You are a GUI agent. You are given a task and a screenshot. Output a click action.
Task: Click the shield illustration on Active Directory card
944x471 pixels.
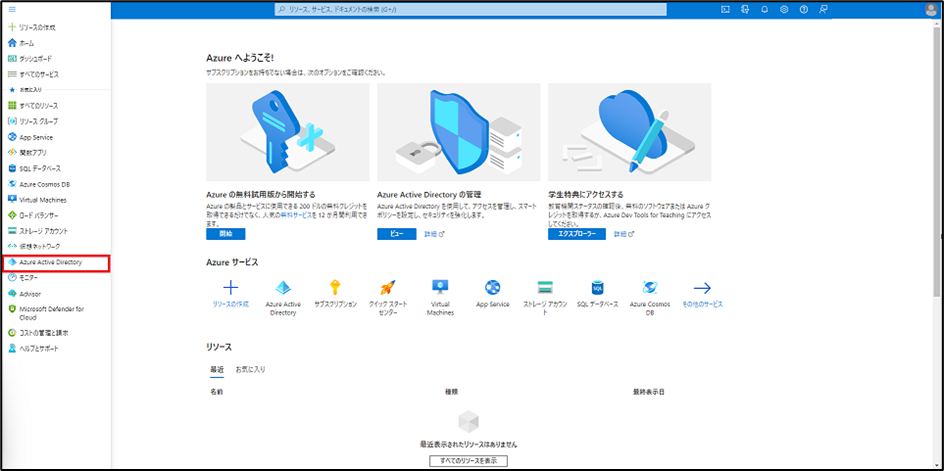coord(459,132)
